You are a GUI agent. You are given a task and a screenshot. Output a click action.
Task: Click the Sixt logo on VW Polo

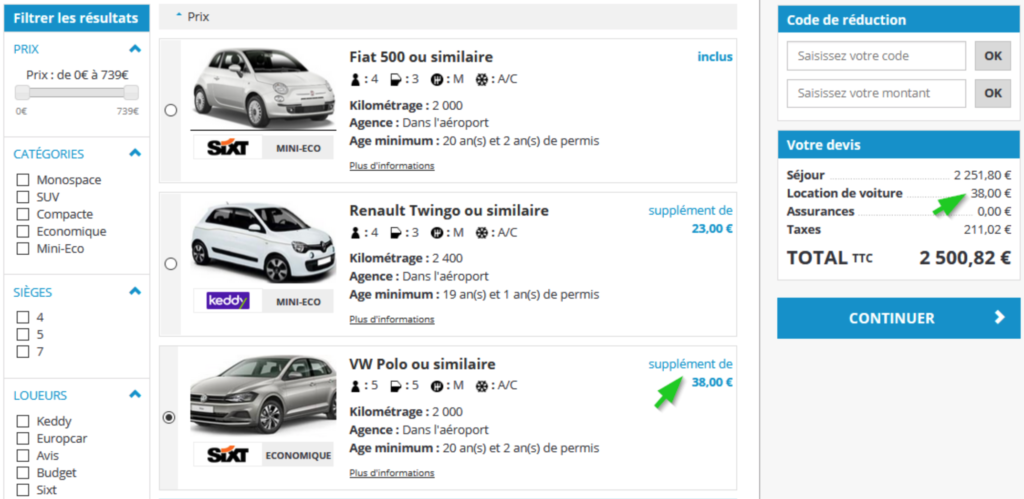point(227,455)
